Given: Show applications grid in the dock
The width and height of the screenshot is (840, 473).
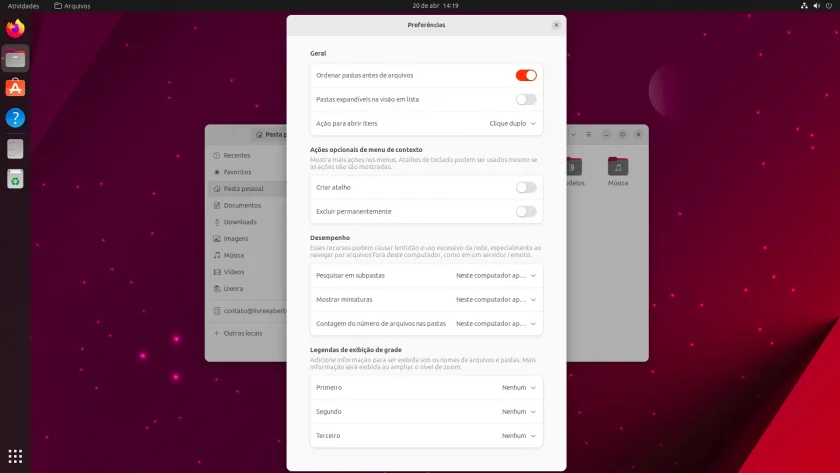Looking at the screenshot, I should point(15,456).
